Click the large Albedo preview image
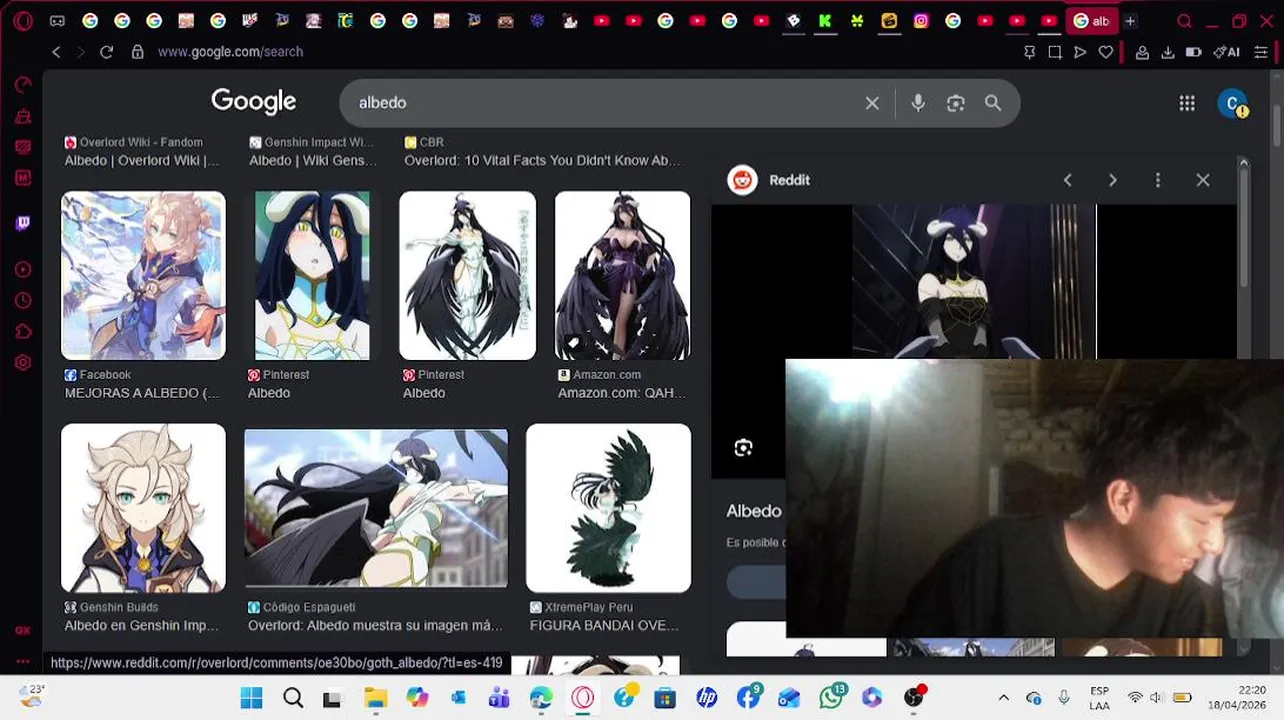1284x720 pixels. (x=974, y=281)
